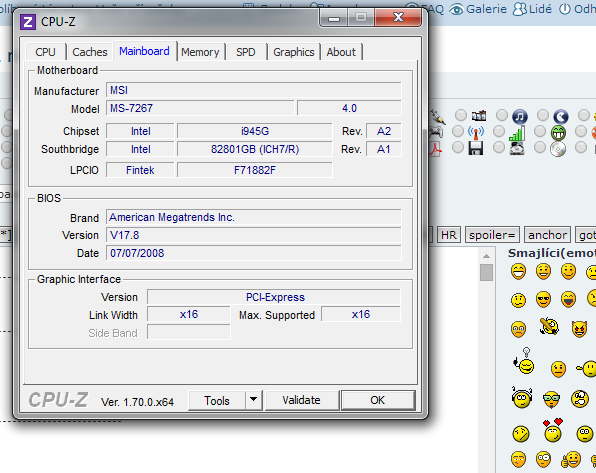
Task: Click the BIOS brand American Megatrends Inc.
Action: point(254,217)
